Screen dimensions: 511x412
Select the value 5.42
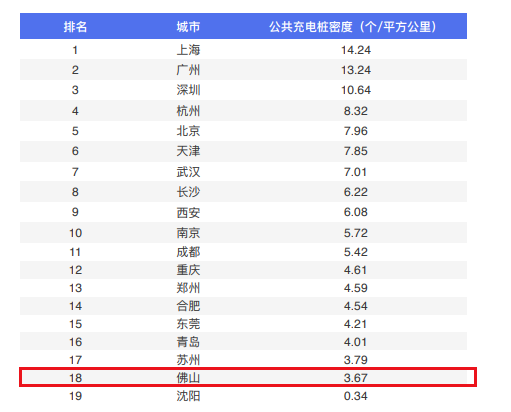356,252
